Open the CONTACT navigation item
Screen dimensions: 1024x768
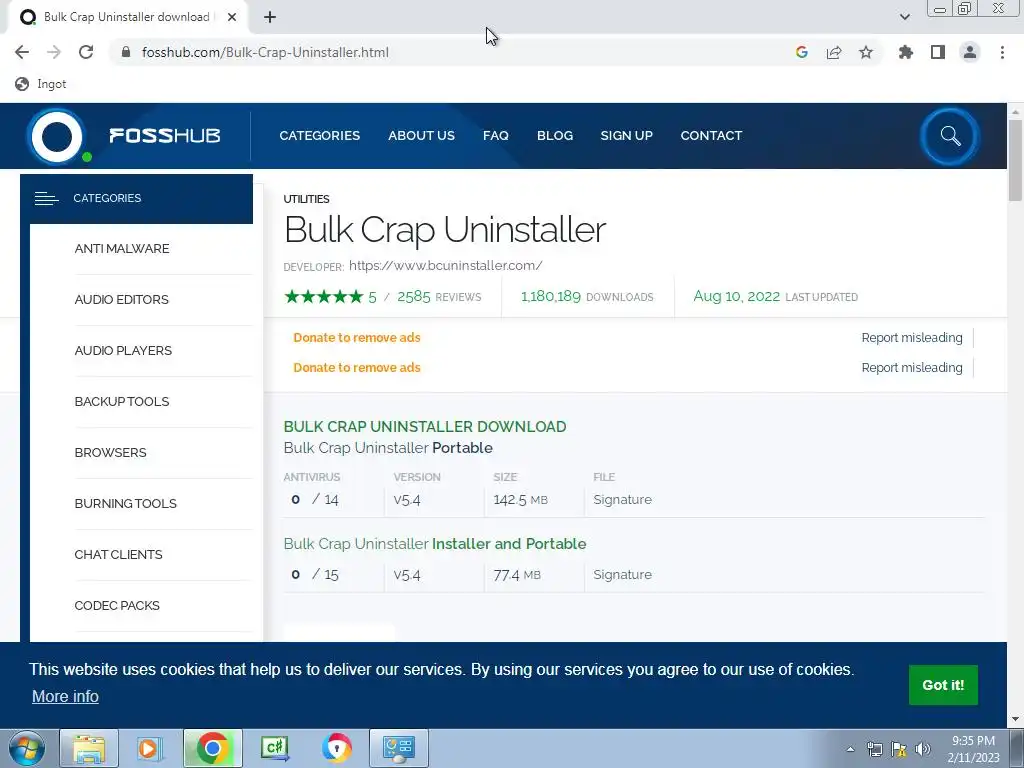(711, 136)
